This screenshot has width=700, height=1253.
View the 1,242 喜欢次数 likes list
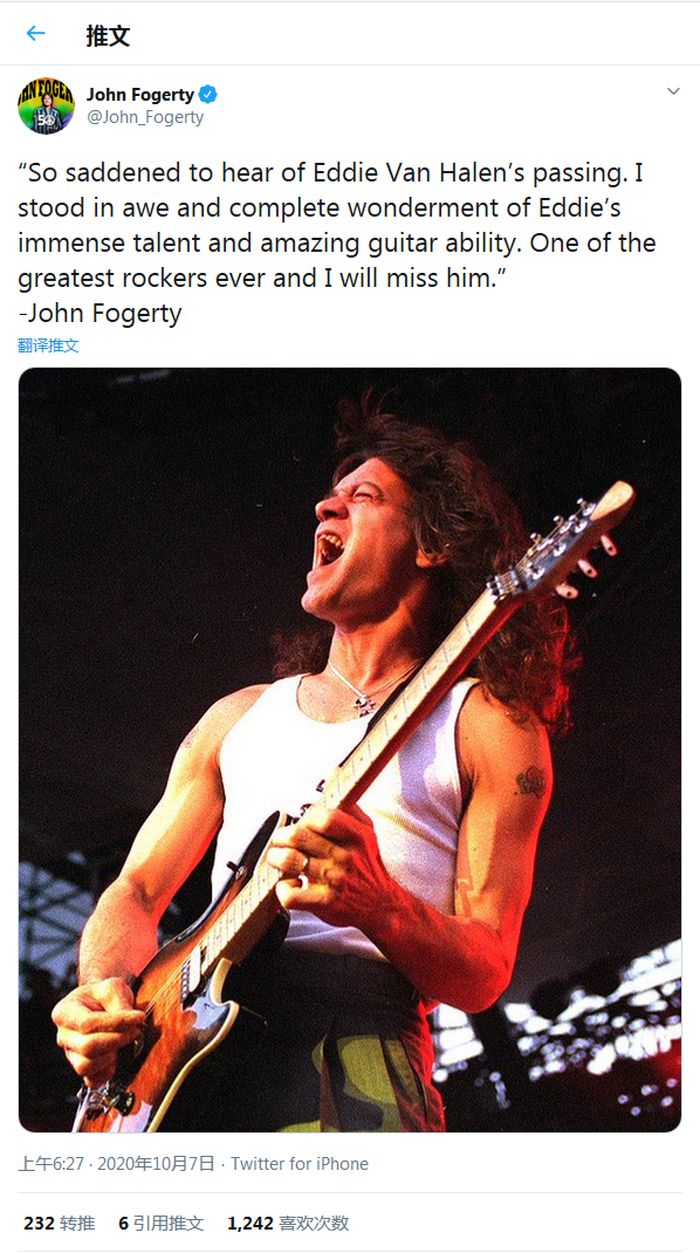point(288,1223)
